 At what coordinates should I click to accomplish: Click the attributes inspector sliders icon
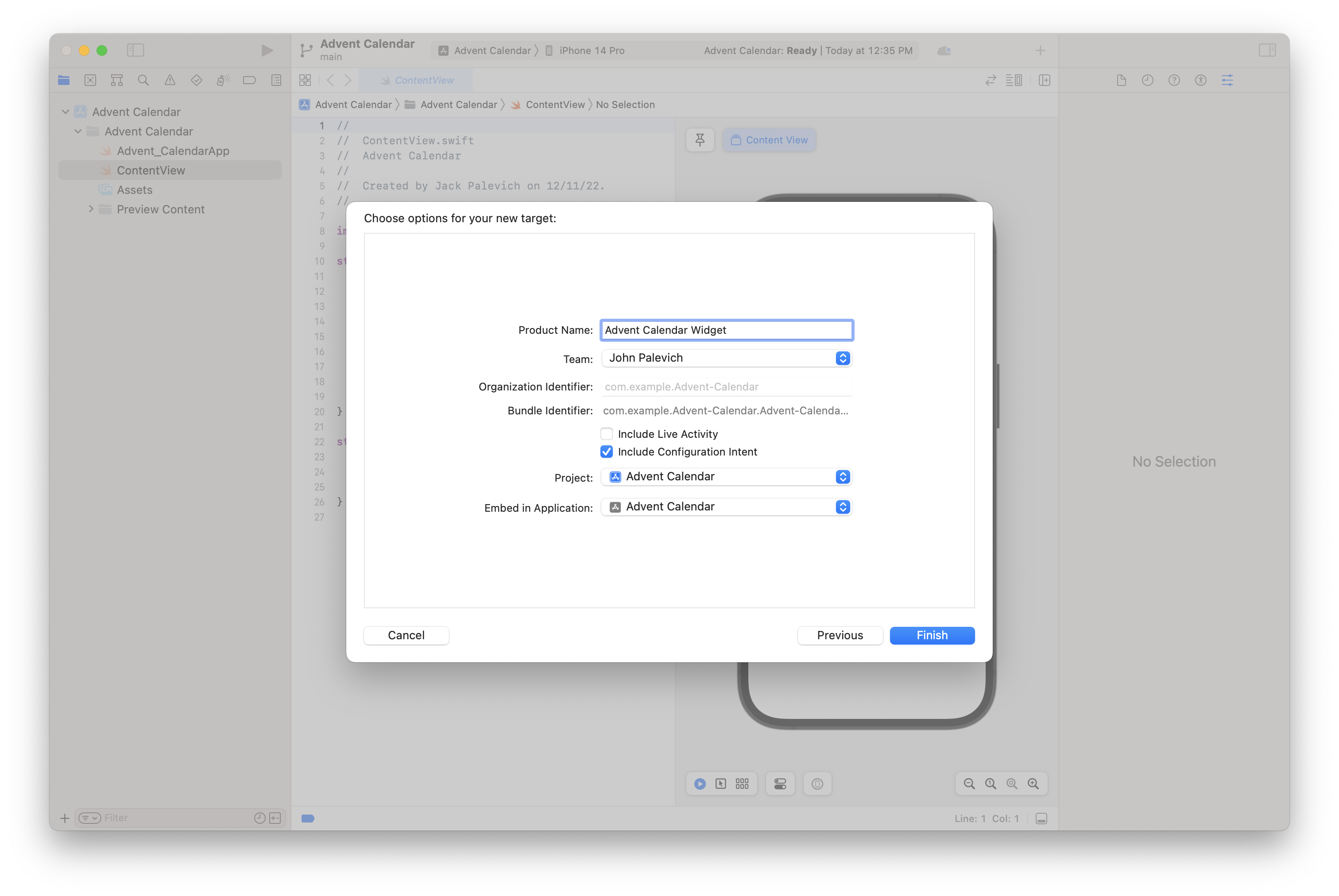1227,80
